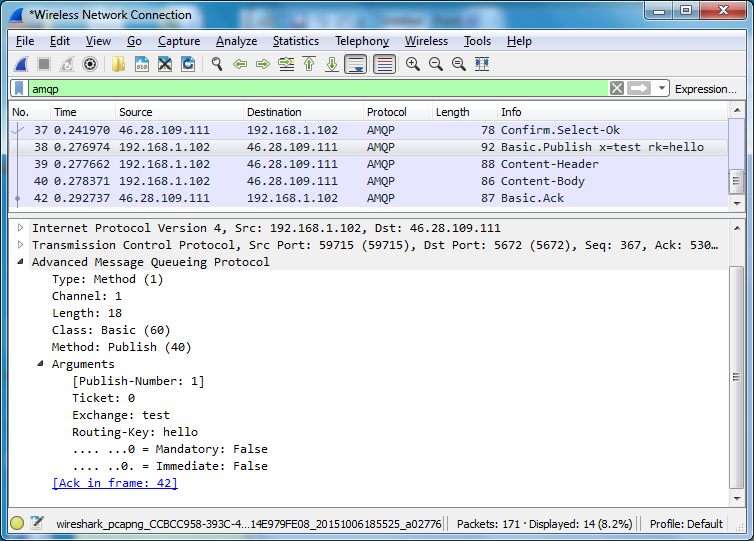Open the display filter history dropdown

662,89
